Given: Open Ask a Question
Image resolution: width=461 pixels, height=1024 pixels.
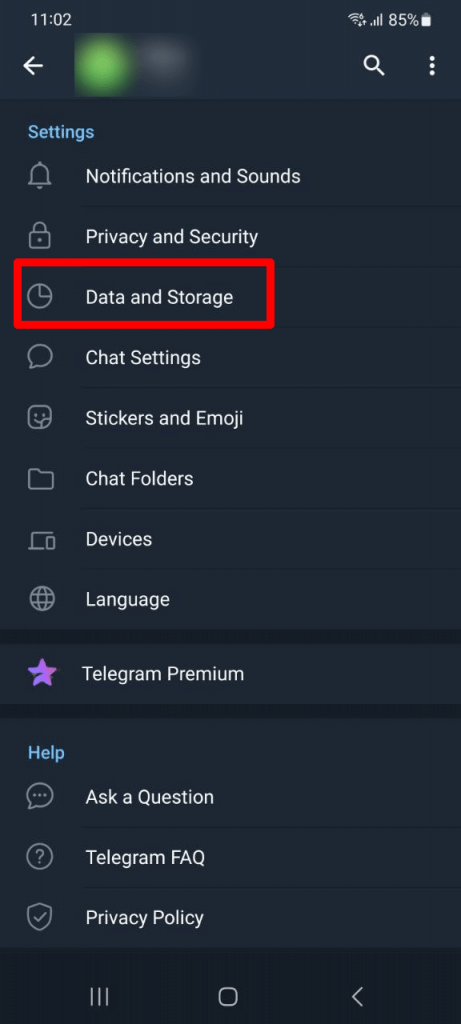Looking at the screenshot, I should tap(230, 797).
